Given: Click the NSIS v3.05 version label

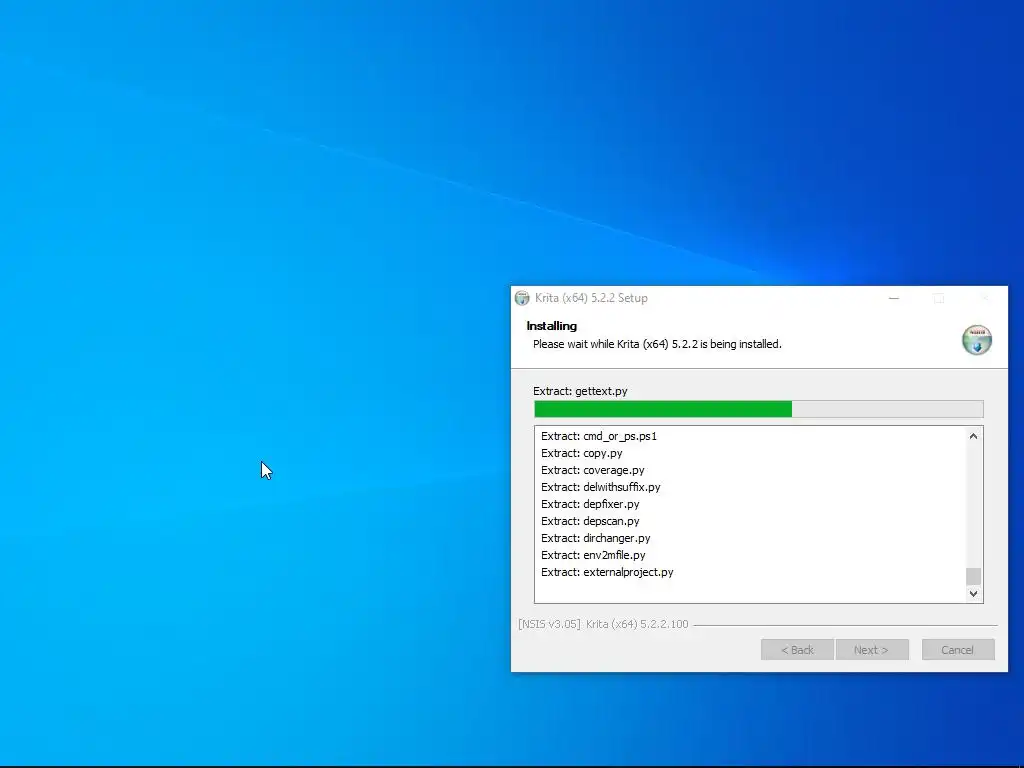Looking at the screenshot, I should click(x=603, y=624).
